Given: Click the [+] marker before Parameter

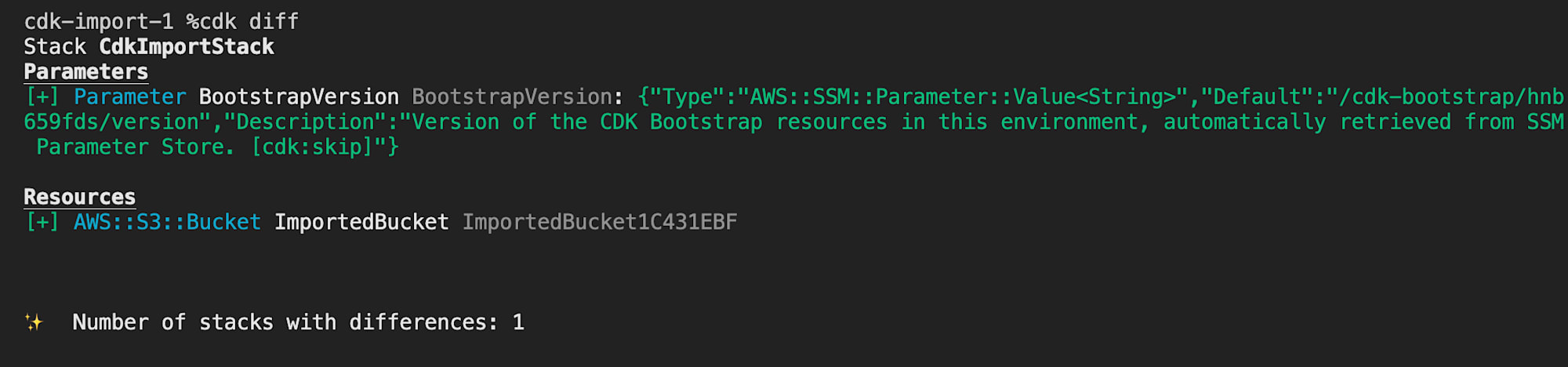Looking at the screenshot, I should tap(42, 96).
